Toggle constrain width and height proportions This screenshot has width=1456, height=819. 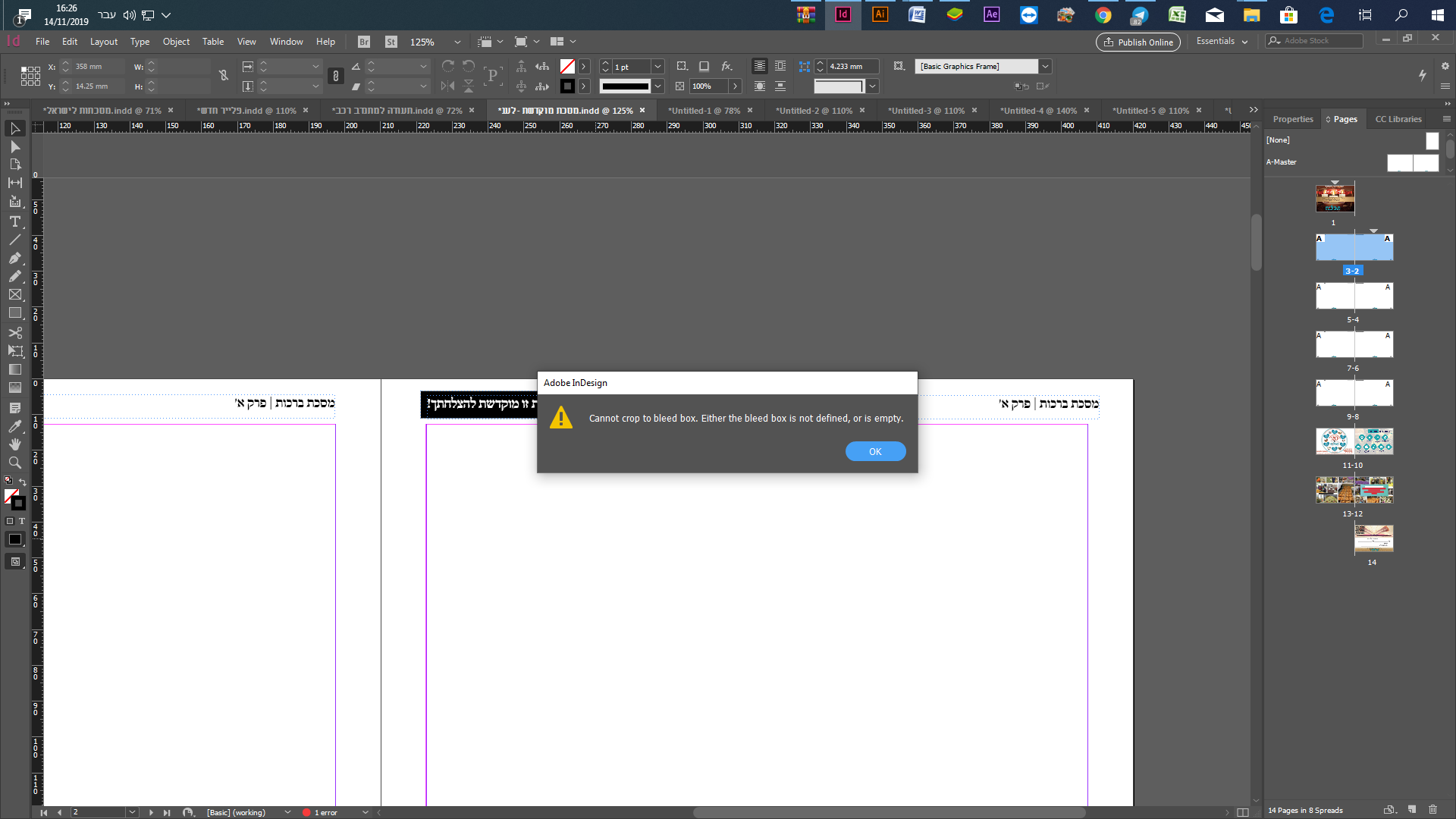(x=224, y=76)
